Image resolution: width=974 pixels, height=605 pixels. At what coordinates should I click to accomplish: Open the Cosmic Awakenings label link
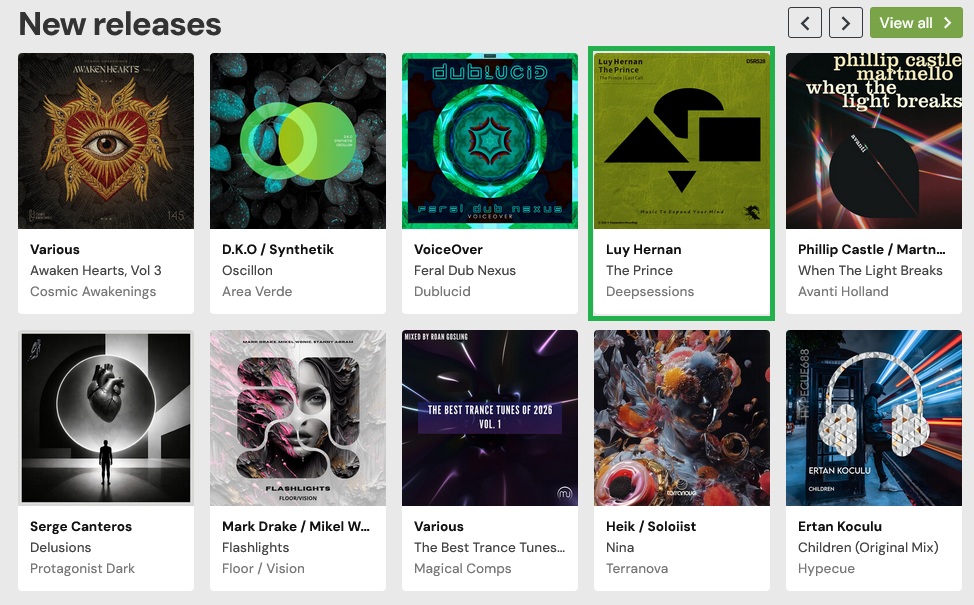point(93,291)
